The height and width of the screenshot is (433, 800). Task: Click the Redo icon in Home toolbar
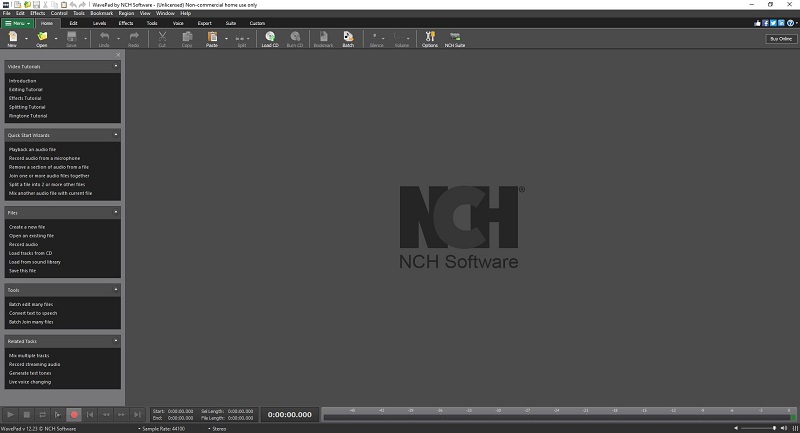pos(134,36)
